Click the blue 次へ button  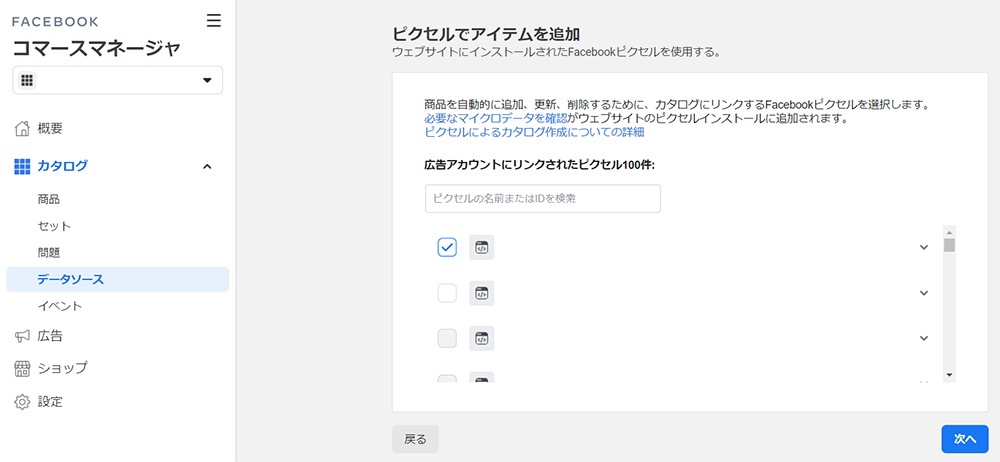coord(965,439)
